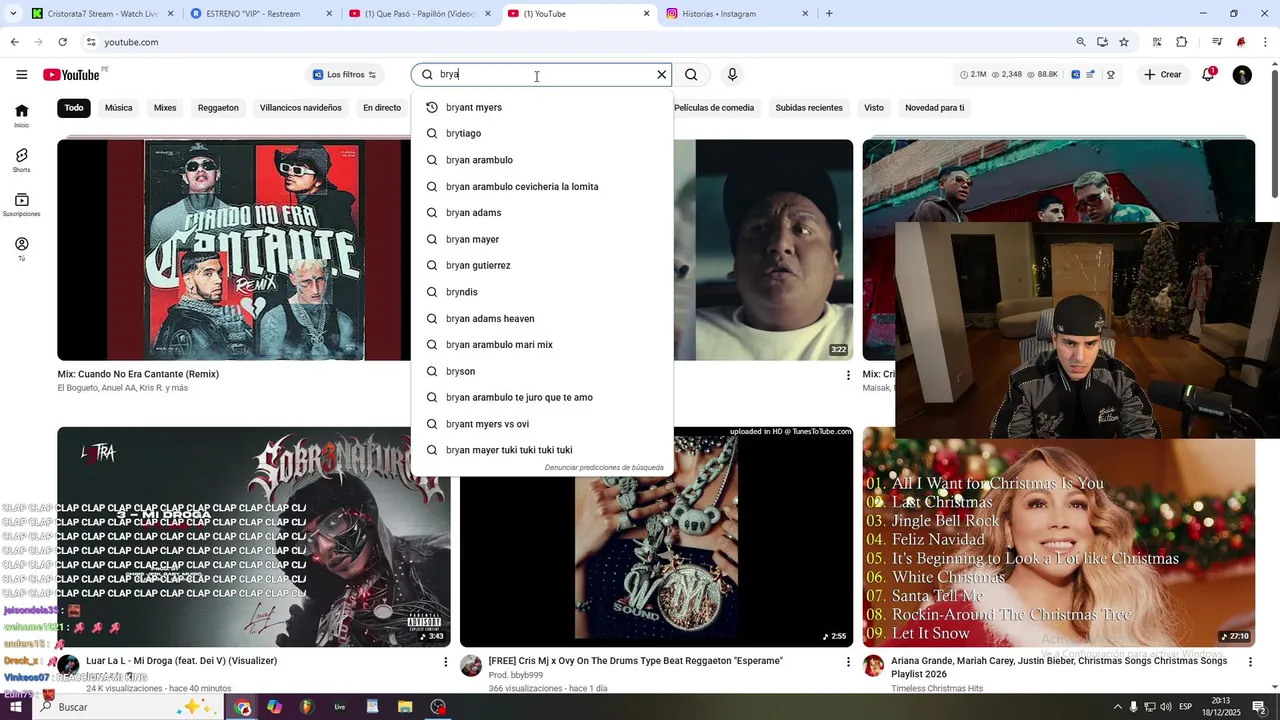Open the new tab plus button

tap(829, 14)
